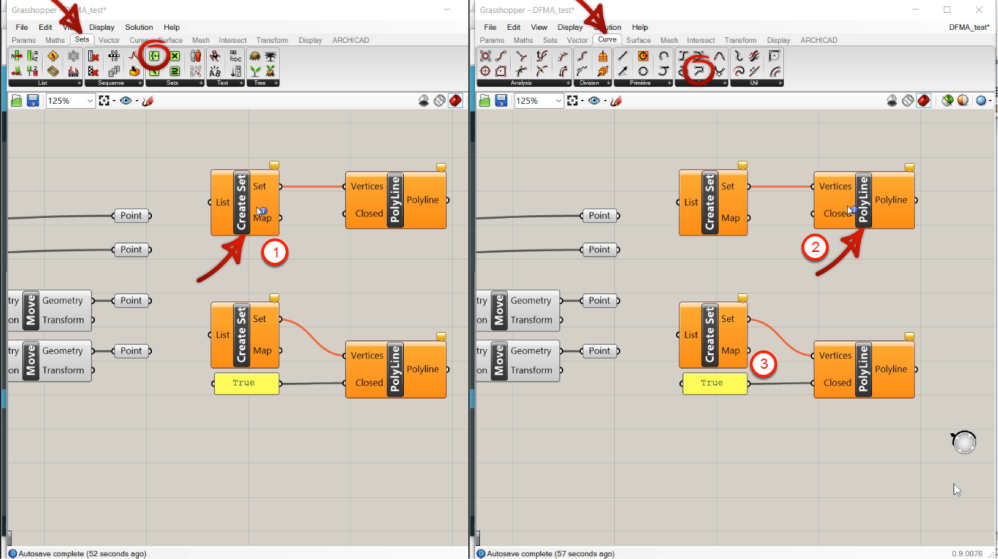Click the document preview color sphere in right window
Image resolution: width=998 pixels, height=559 pixels.
point(963,101)
